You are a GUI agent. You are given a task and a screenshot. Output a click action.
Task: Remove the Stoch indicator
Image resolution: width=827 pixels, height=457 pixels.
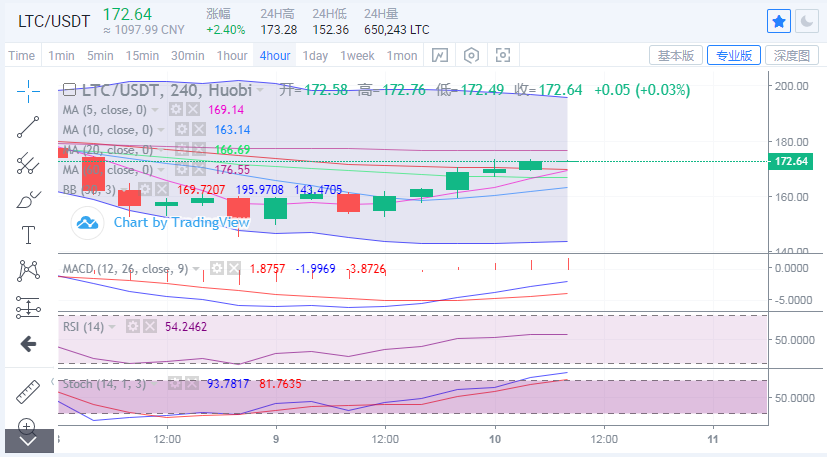coord(192,384)
